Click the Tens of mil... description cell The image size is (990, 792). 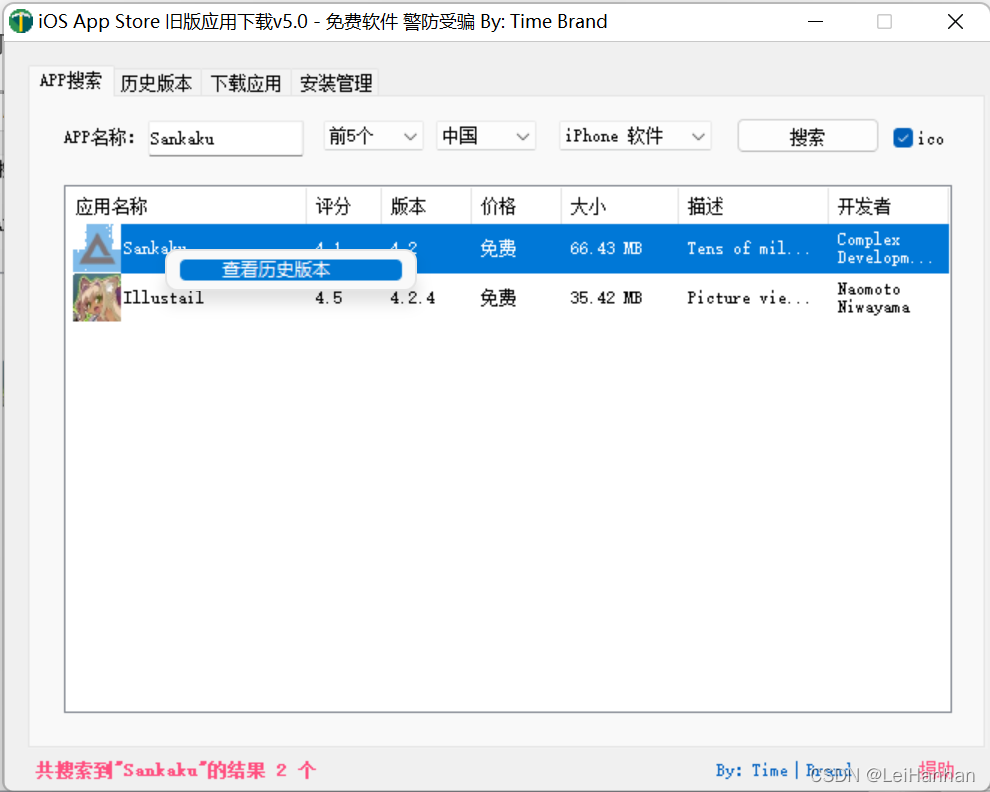click(748, 248)
